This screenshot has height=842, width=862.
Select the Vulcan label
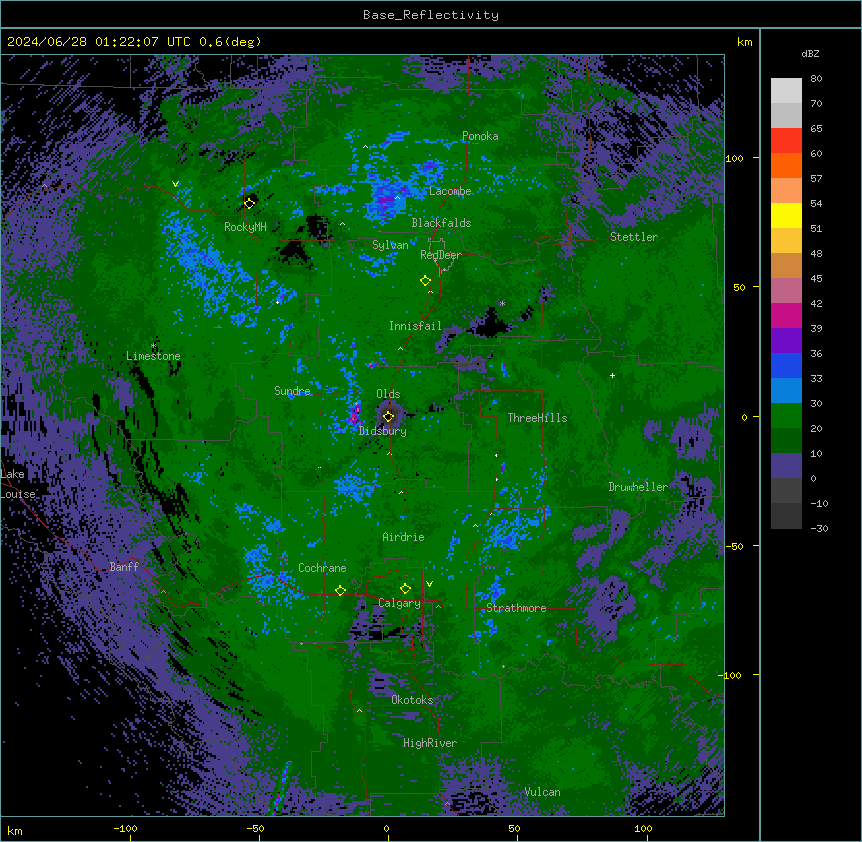pos(542,792)
